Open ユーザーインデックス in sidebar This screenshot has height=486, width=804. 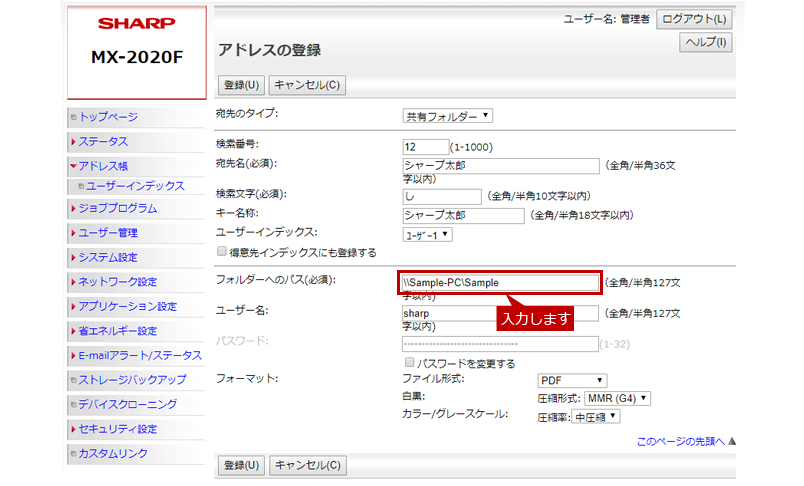point(134,186)
